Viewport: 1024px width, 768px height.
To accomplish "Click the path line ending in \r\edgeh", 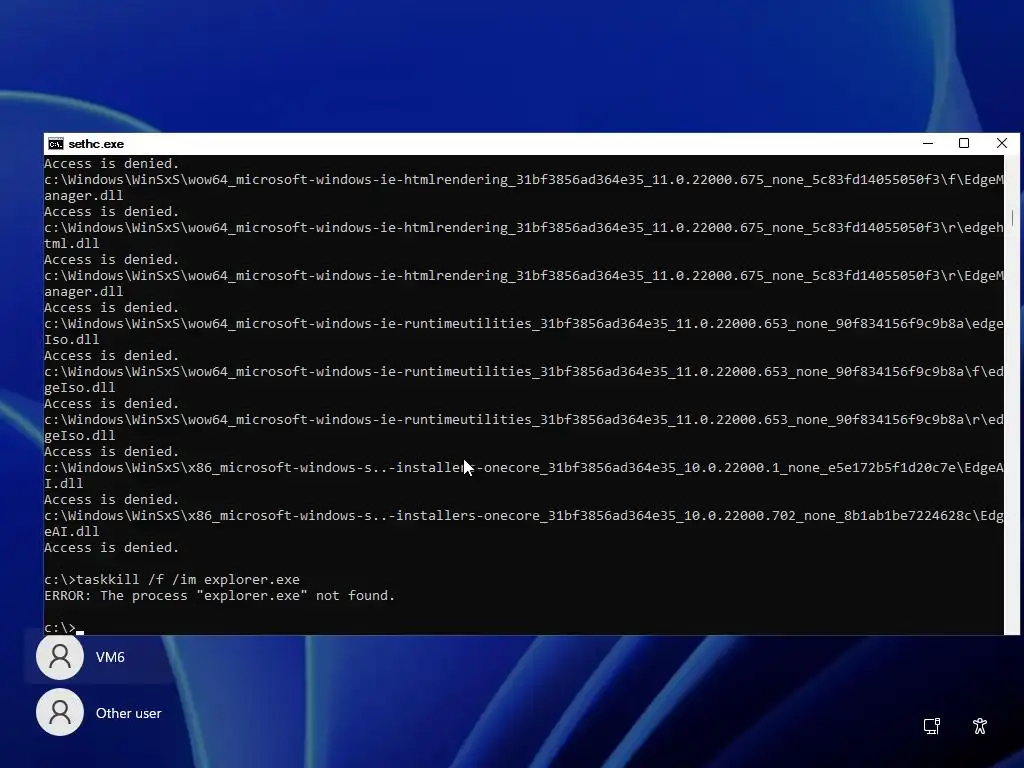I will click(x=524, y=227).
